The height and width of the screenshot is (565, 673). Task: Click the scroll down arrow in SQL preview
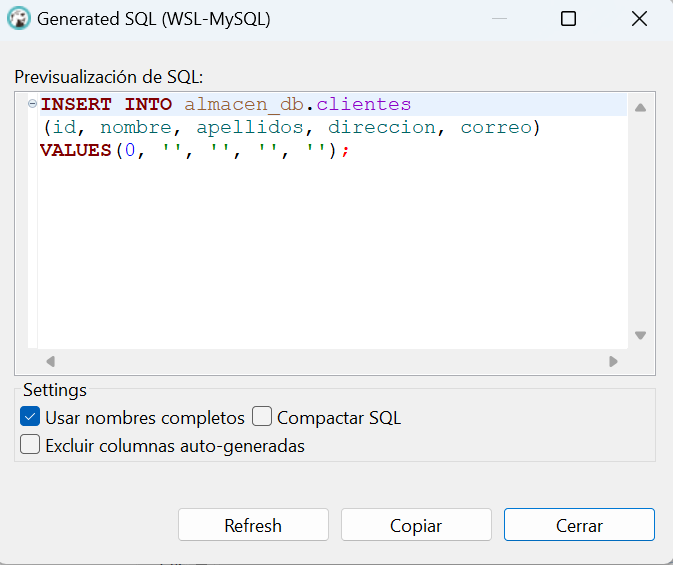pyautogui.click(x=640, y=335)
